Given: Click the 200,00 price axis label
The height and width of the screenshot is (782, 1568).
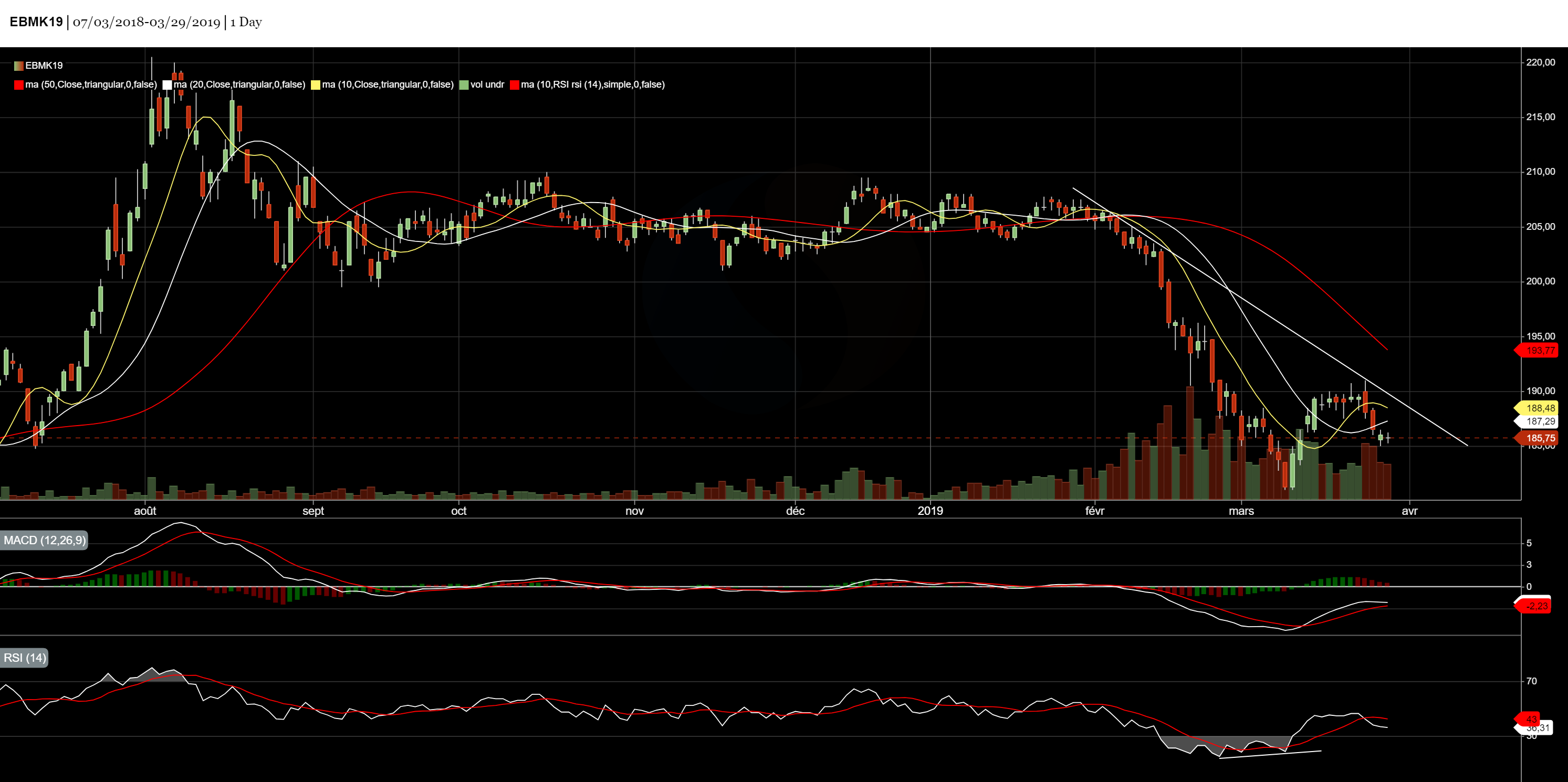Looking at the screenshot, I should coord(1541,282).
